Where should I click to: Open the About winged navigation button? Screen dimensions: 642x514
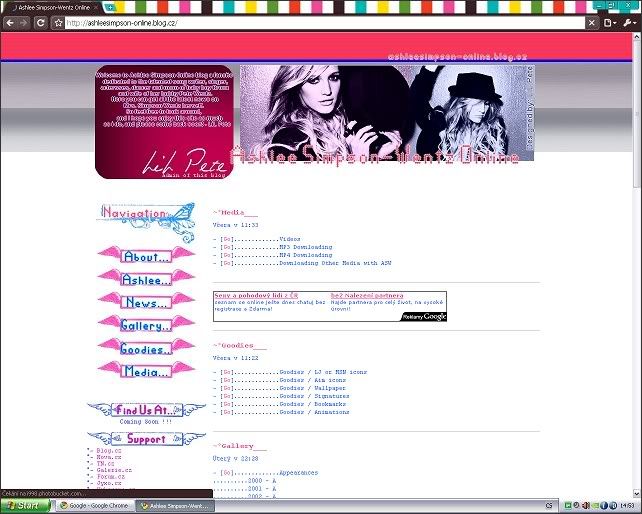click(146, 256)
